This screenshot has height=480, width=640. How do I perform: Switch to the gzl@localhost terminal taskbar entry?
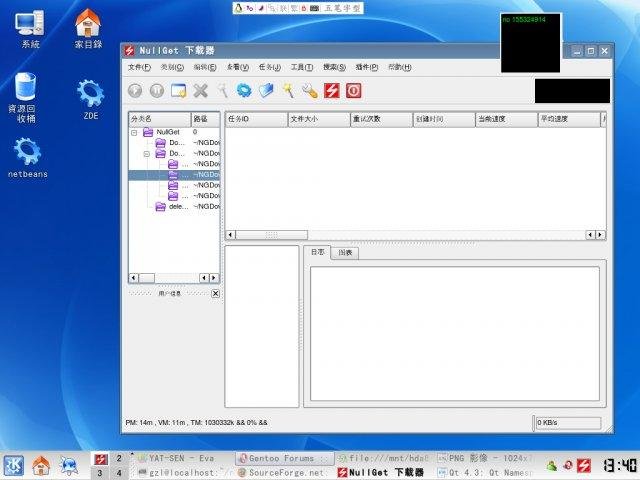(x=184, y=473)
